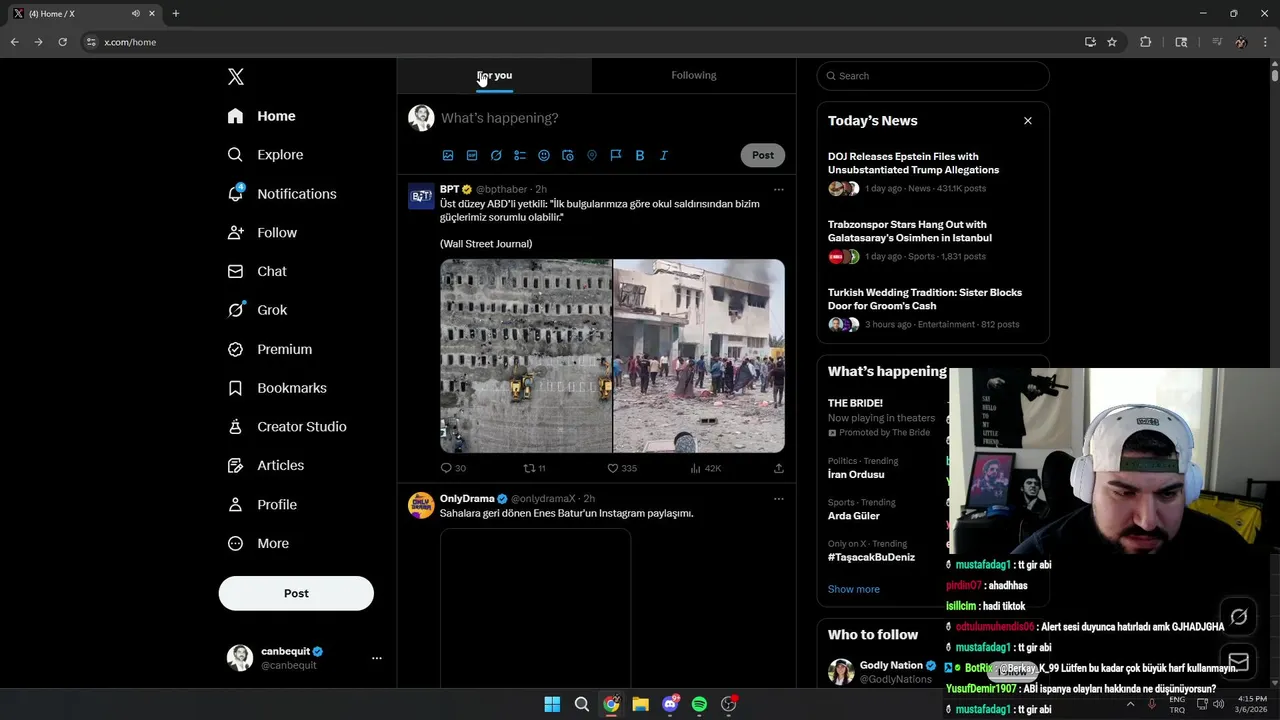
Task: Click the floating messages envelope button
Action: 1238,662
